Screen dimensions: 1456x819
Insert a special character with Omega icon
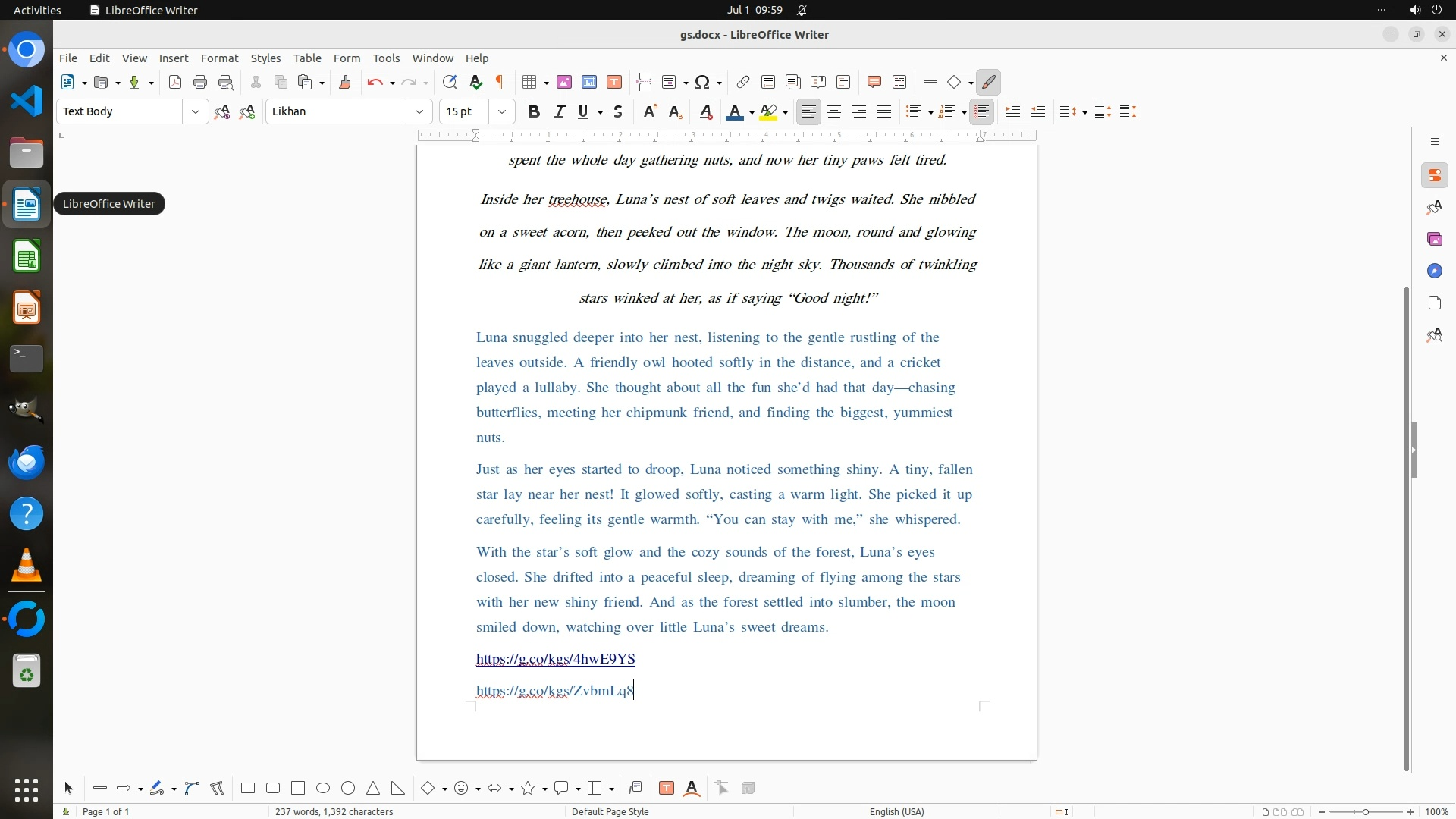click(702, 82)
